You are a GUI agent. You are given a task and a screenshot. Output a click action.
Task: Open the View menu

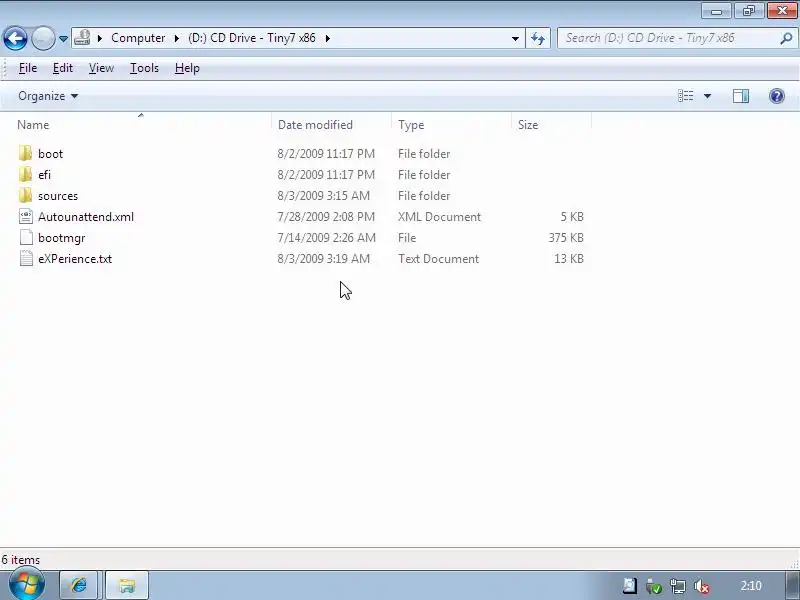coord(101,68)
